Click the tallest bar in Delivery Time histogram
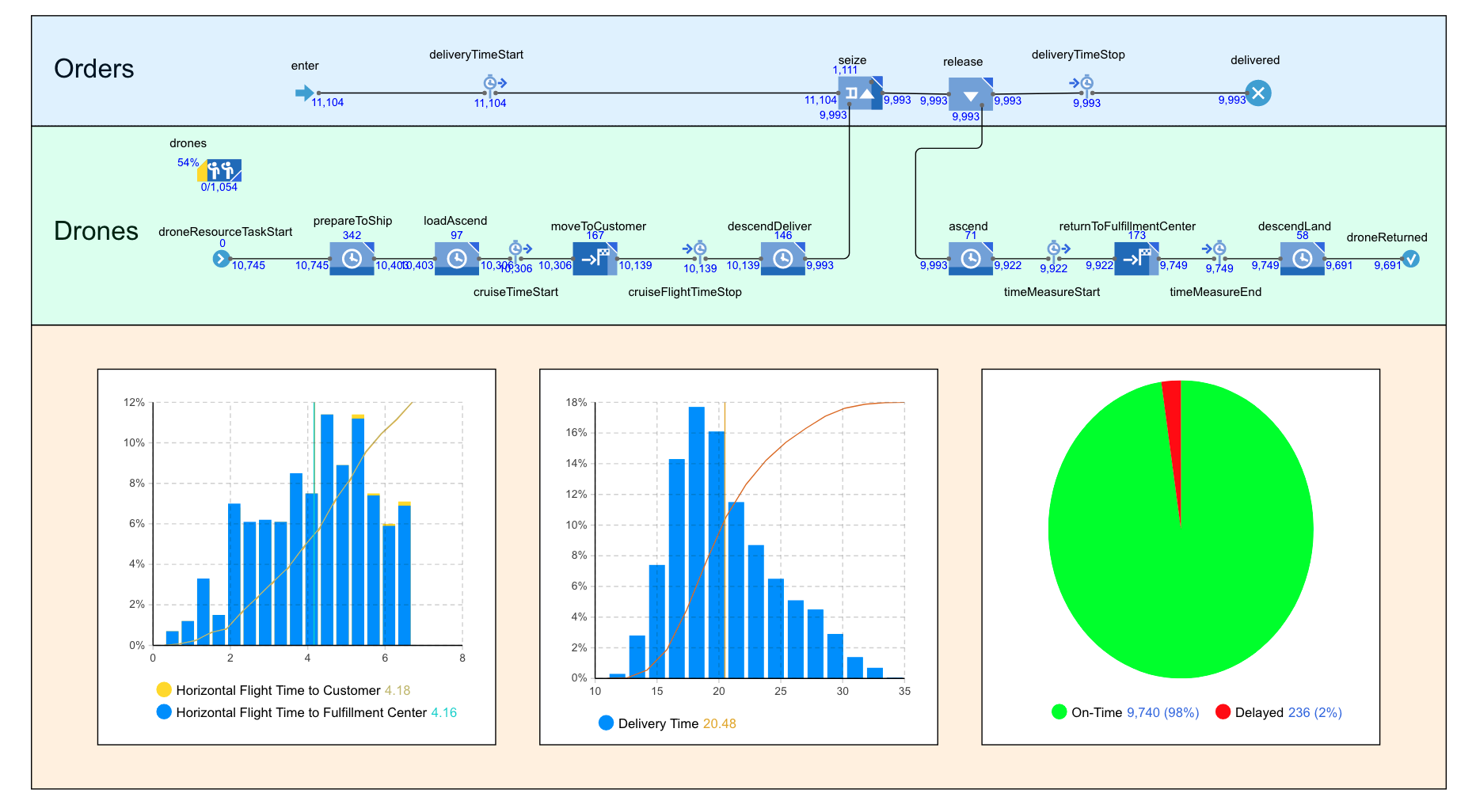 click(x=697, y=542)
